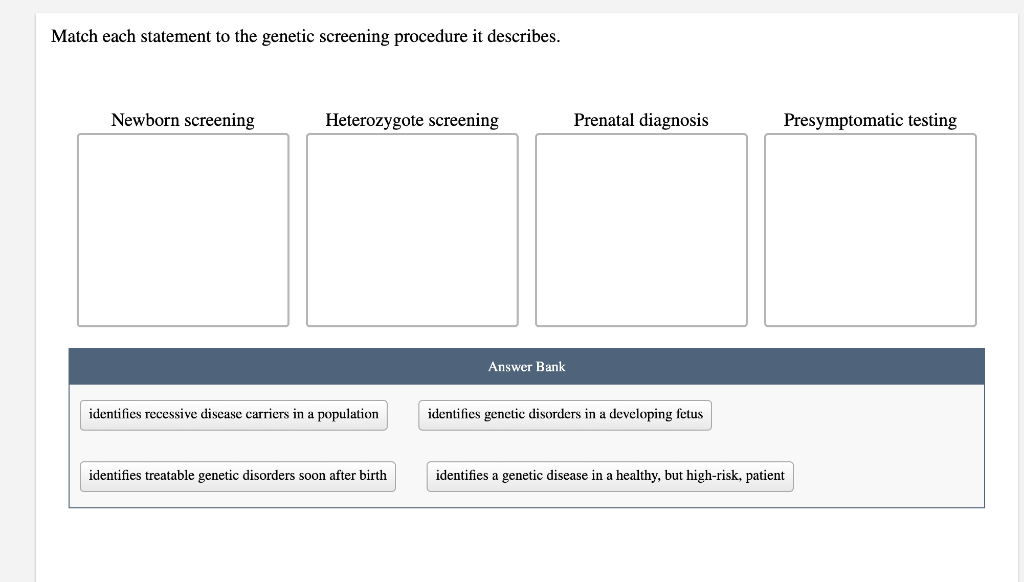Click the Answer Bank header bar
This screenshot has width=1024, height=582.
pos(526,366)
